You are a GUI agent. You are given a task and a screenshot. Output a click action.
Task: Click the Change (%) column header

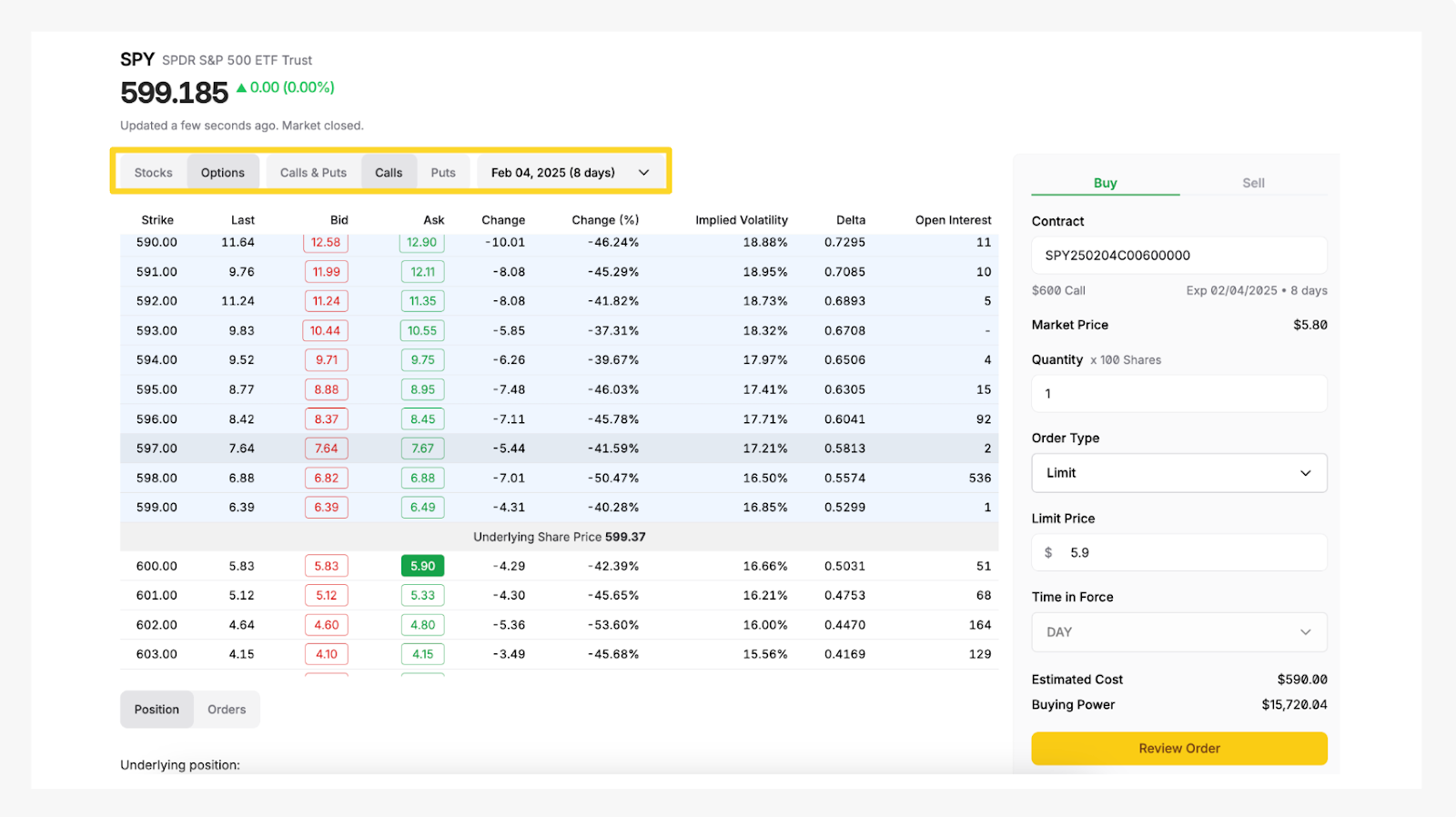605,220
